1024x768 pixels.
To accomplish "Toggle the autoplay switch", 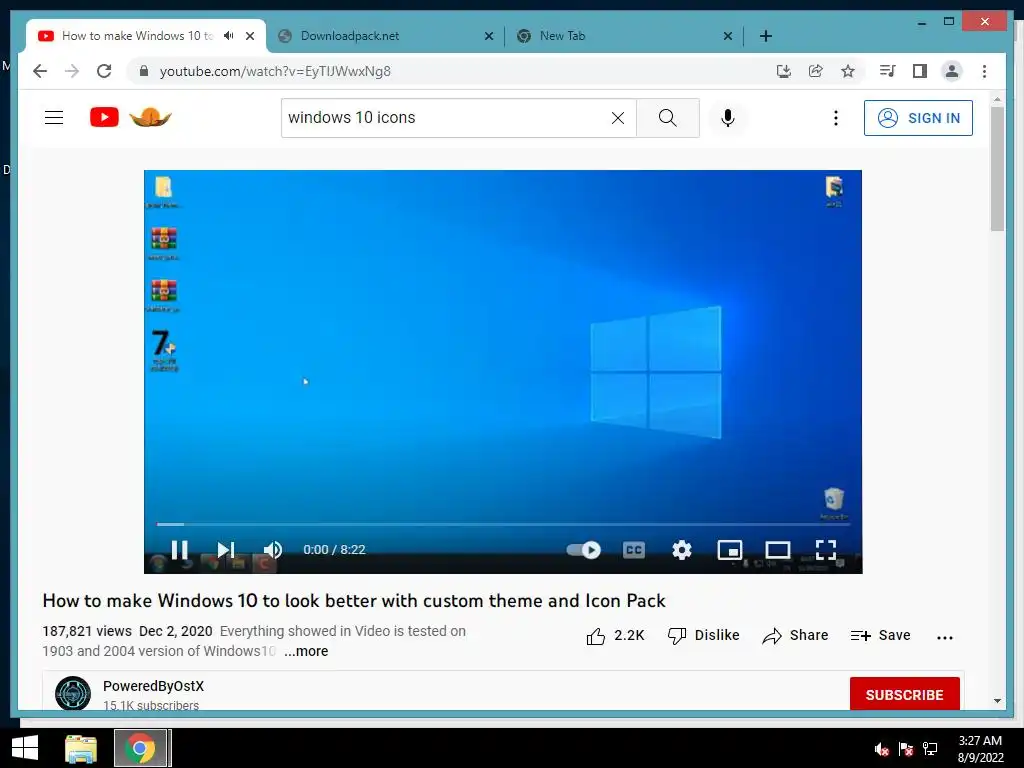I will tap(583, 550).
